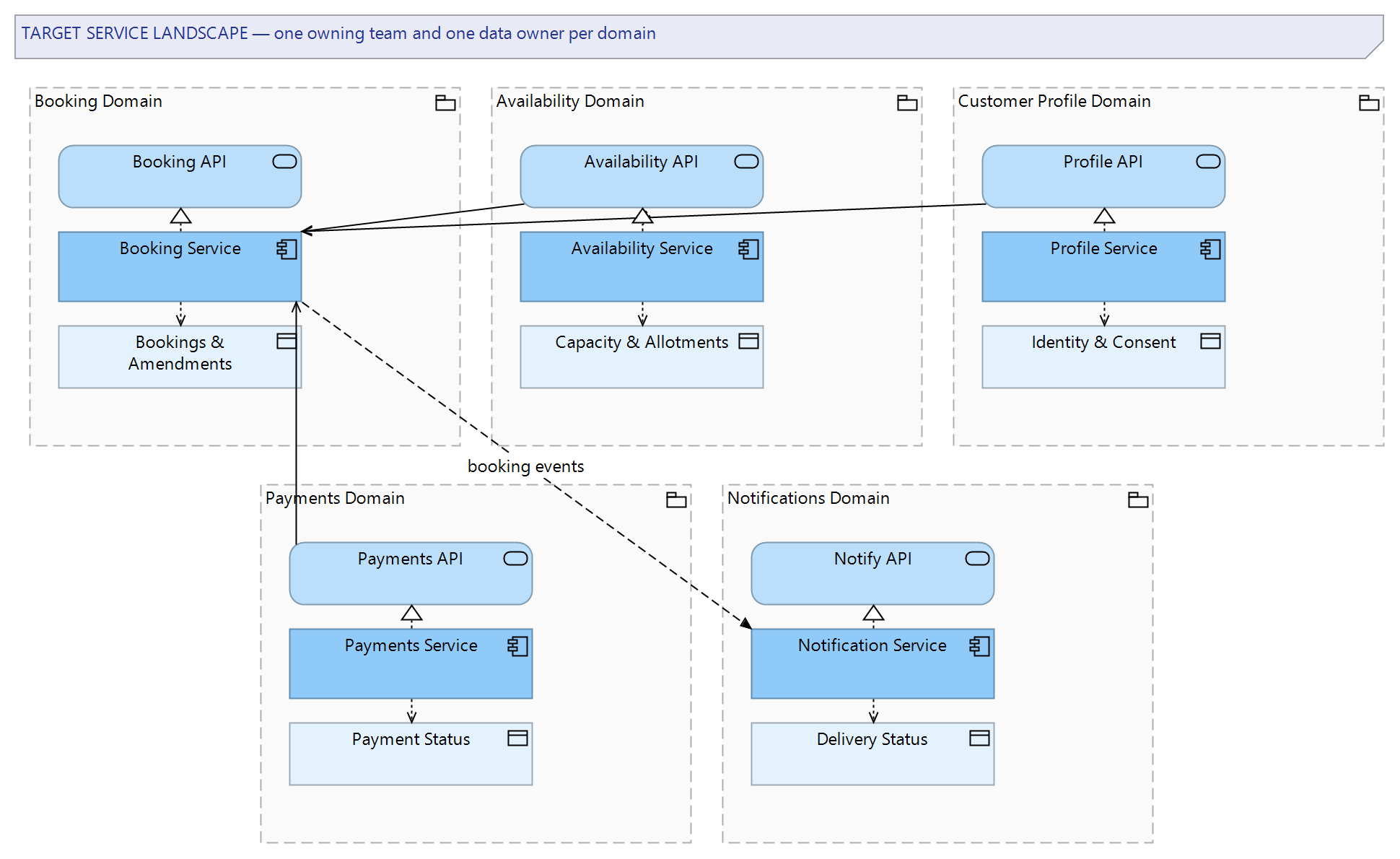The width and height of the screenshot is (1400, 859).
Task: Click the component icon on Availability Service
Action: (x=748, y=249)
